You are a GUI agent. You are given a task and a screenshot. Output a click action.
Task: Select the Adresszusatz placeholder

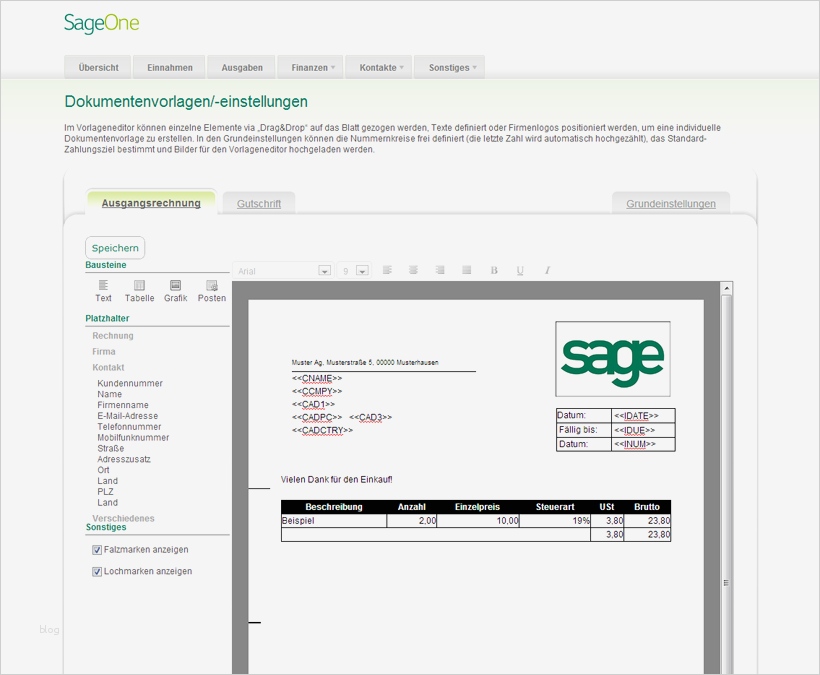click(124, 459)
